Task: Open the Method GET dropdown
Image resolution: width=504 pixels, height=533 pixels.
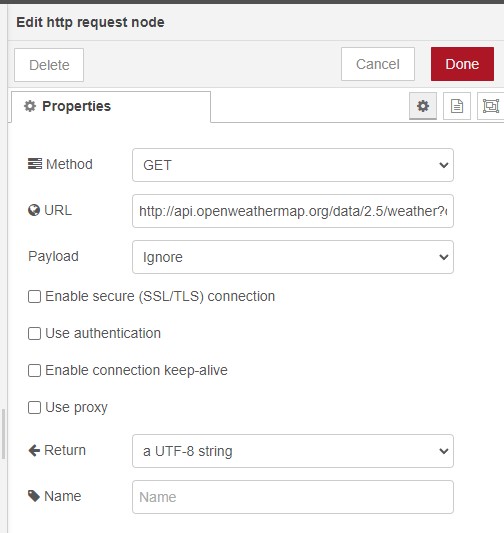Action: click(293, 165)
